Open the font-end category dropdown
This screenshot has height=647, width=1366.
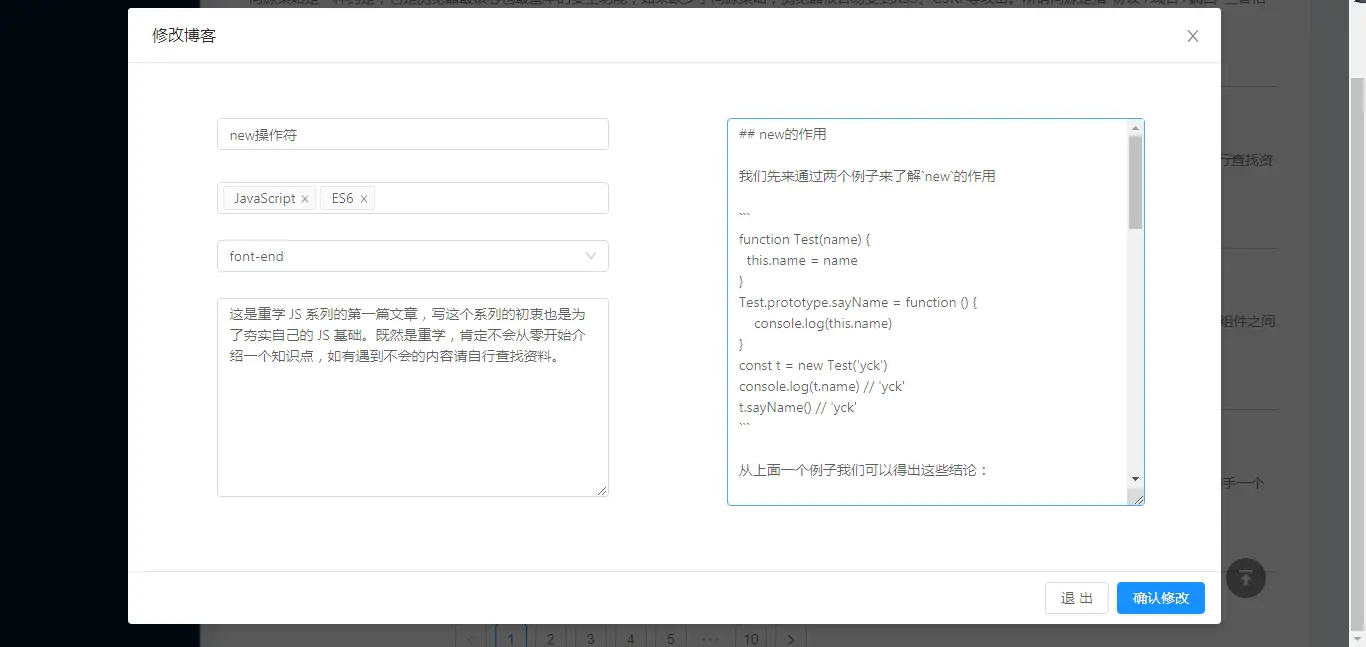point(412,256)
